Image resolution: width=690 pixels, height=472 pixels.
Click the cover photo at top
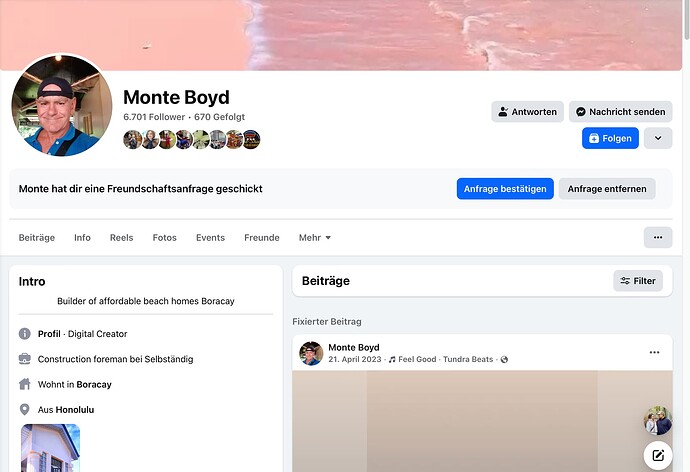[341, 35]
